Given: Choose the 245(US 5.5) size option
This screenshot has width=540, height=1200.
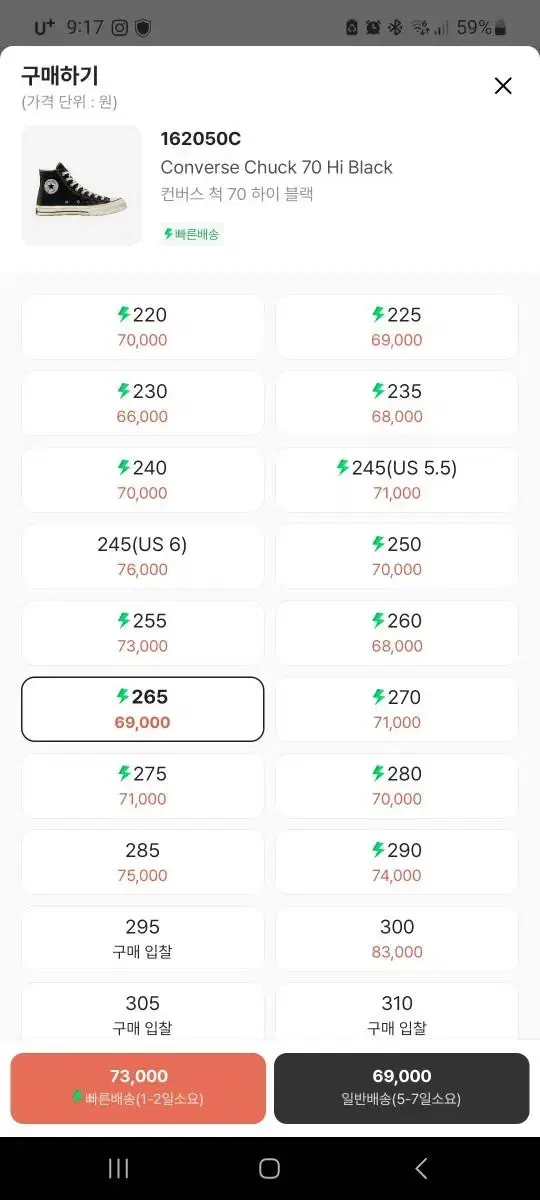Looking at the screenshot, I should click(x=397, y=480).
